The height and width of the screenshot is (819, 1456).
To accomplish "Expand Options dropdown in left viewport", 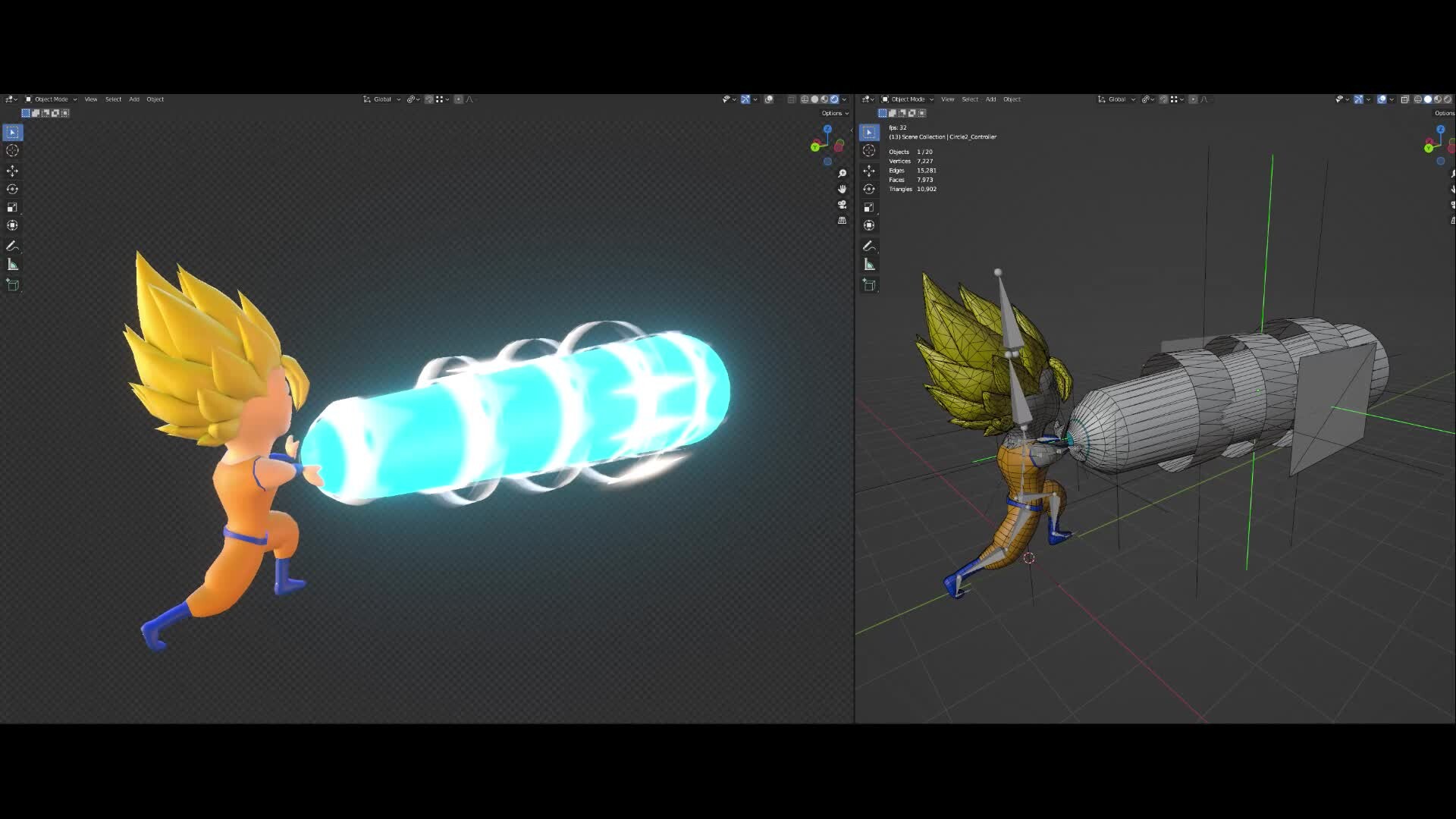I will (x=835, y=113).
